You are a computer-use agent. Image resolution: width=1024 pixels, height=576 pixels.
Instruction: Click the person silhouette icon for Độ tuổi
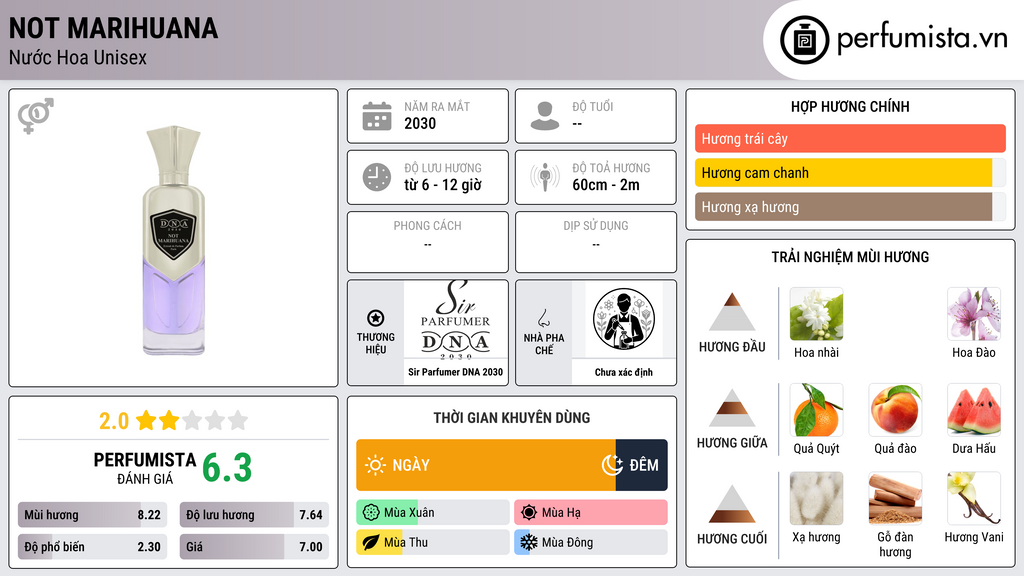pyautogui.click(x=545, y=116)
